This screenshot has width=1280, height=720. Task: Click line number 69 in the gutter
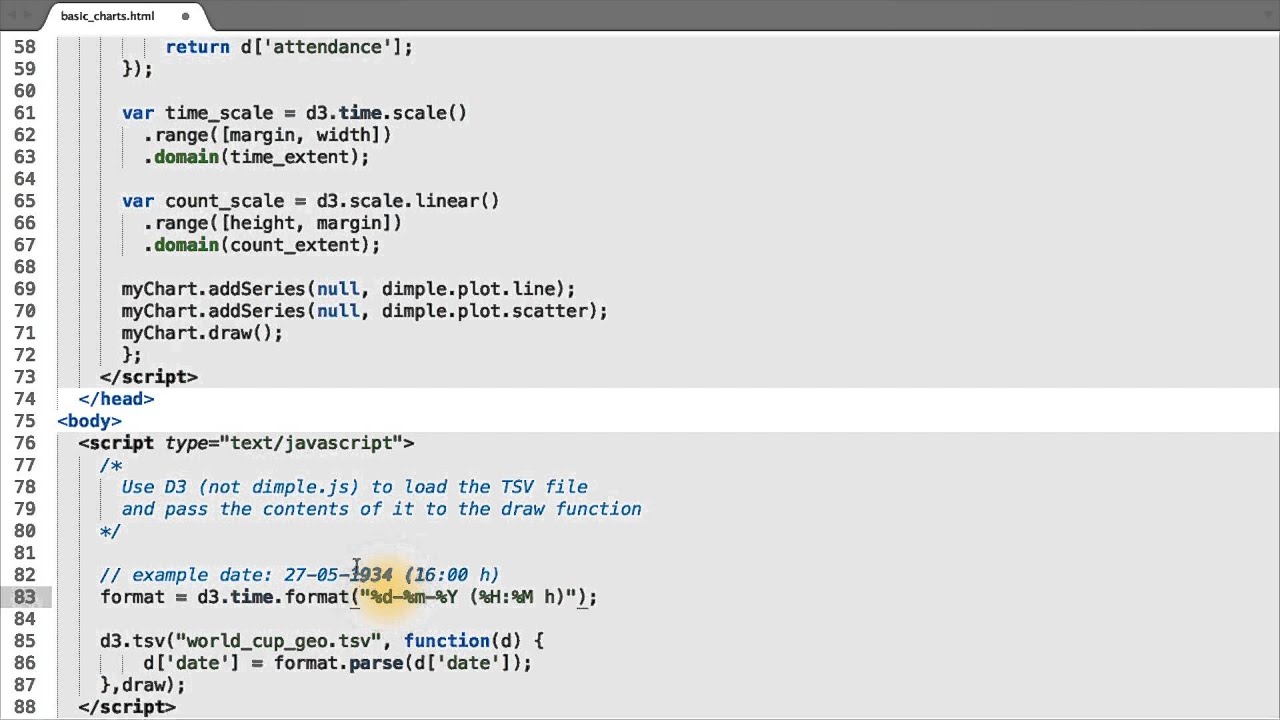(x=25, y=289)
